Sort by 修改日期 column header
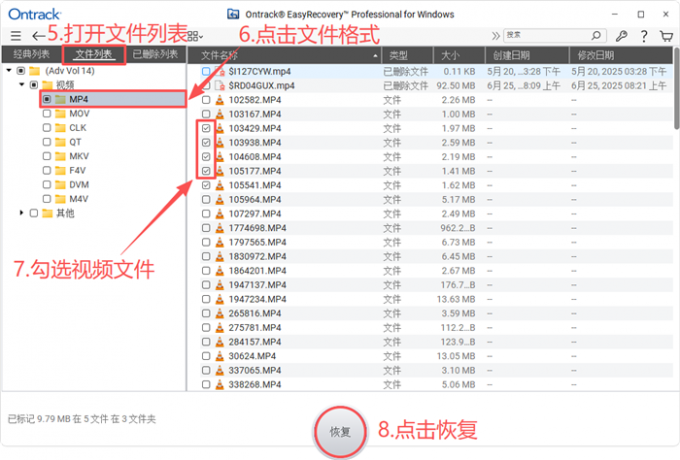 point(621,55)
